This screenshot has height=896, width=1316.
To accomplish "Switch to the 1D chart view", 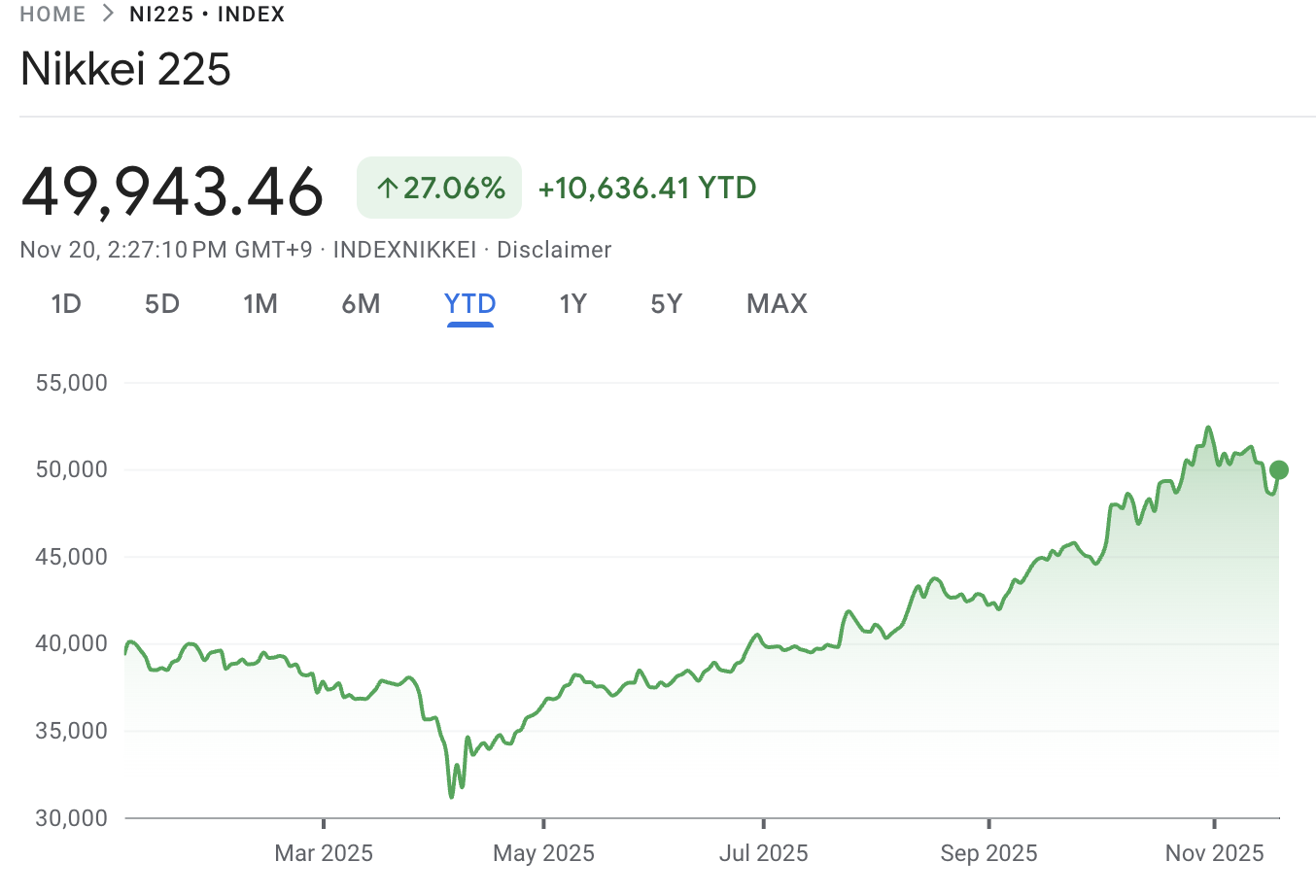I will (x=66, y=303).
